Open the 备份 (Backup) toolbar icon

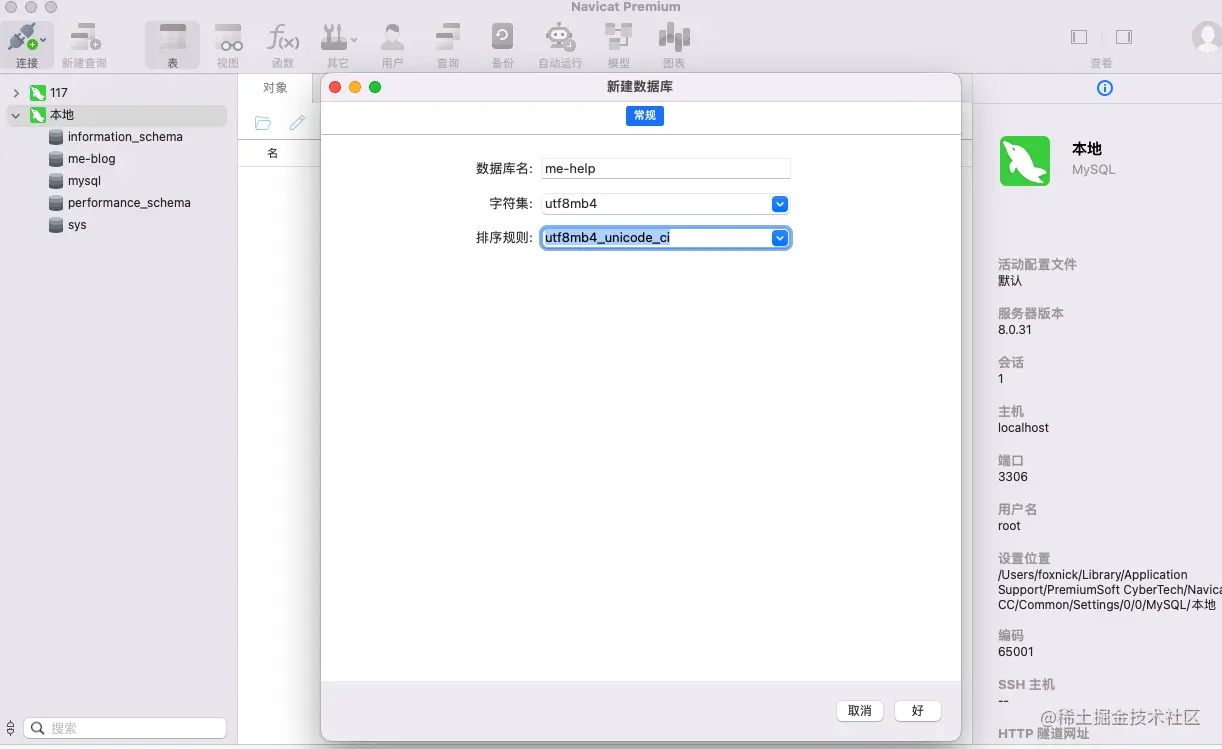(x=502, y=38)
